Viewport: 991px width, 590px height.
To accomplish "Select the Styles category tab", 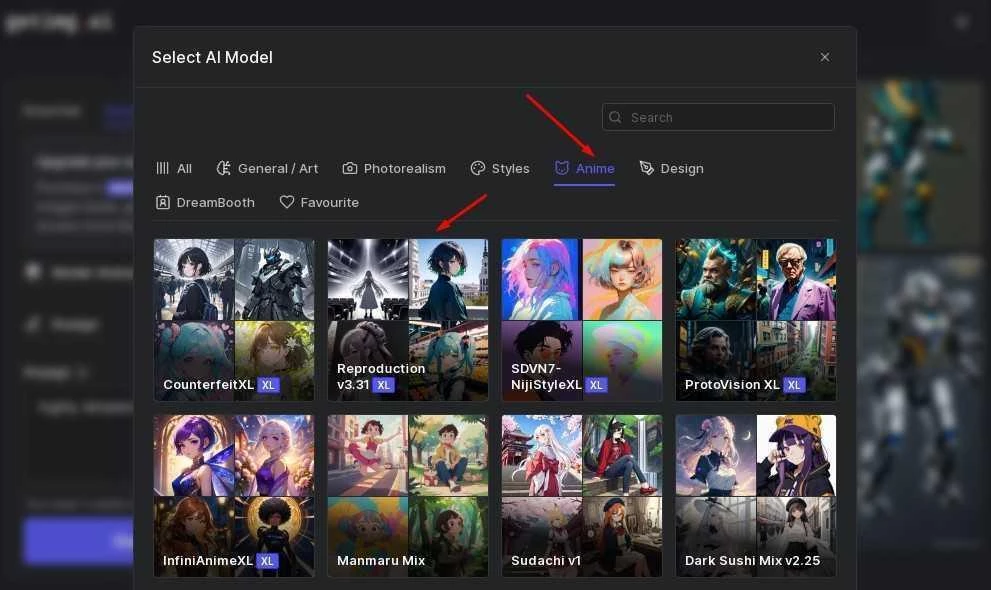I will [x=500, y=169].
